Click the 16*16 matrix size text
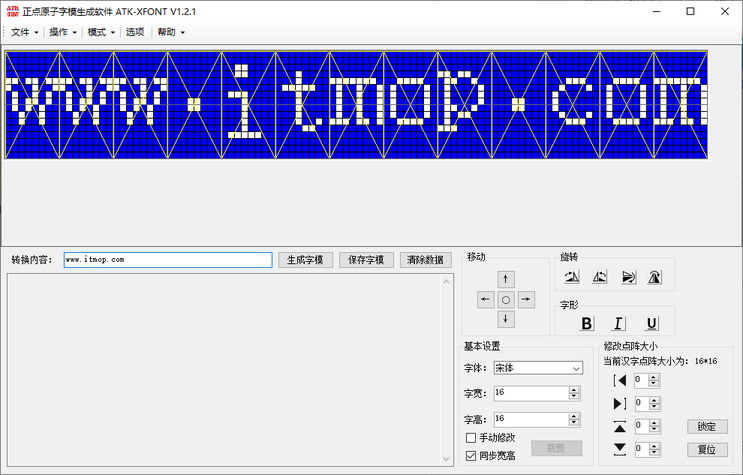This screenshot has height=475, width=743. (706, 361)
